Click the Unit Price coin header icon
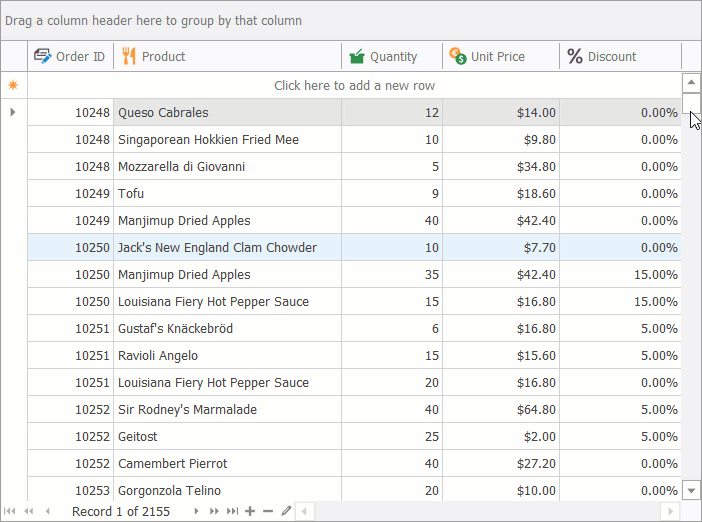The width and height of the screenshot is (702, 522). click(x=457, y=56)
